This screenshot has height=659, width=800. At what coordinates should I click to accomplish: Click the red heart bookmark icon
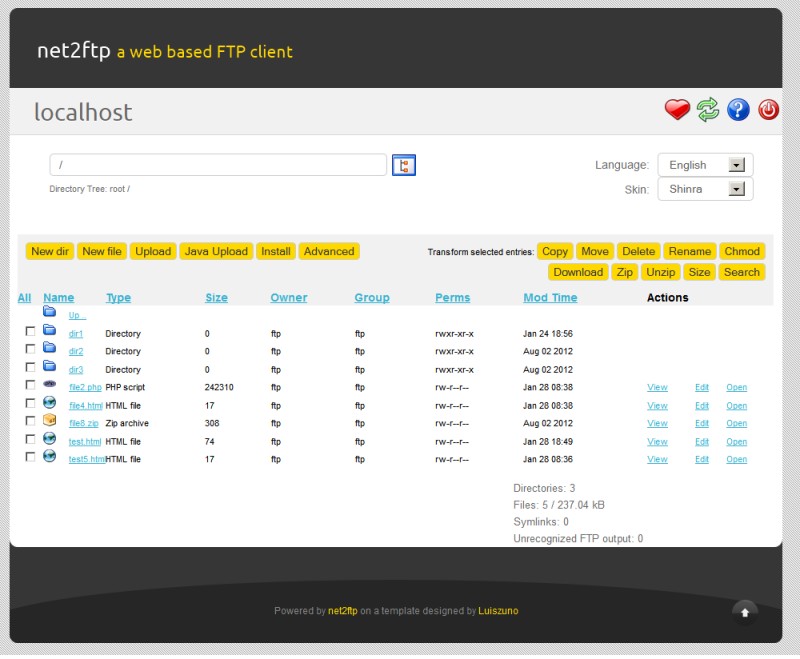click(x=677, y=110)
